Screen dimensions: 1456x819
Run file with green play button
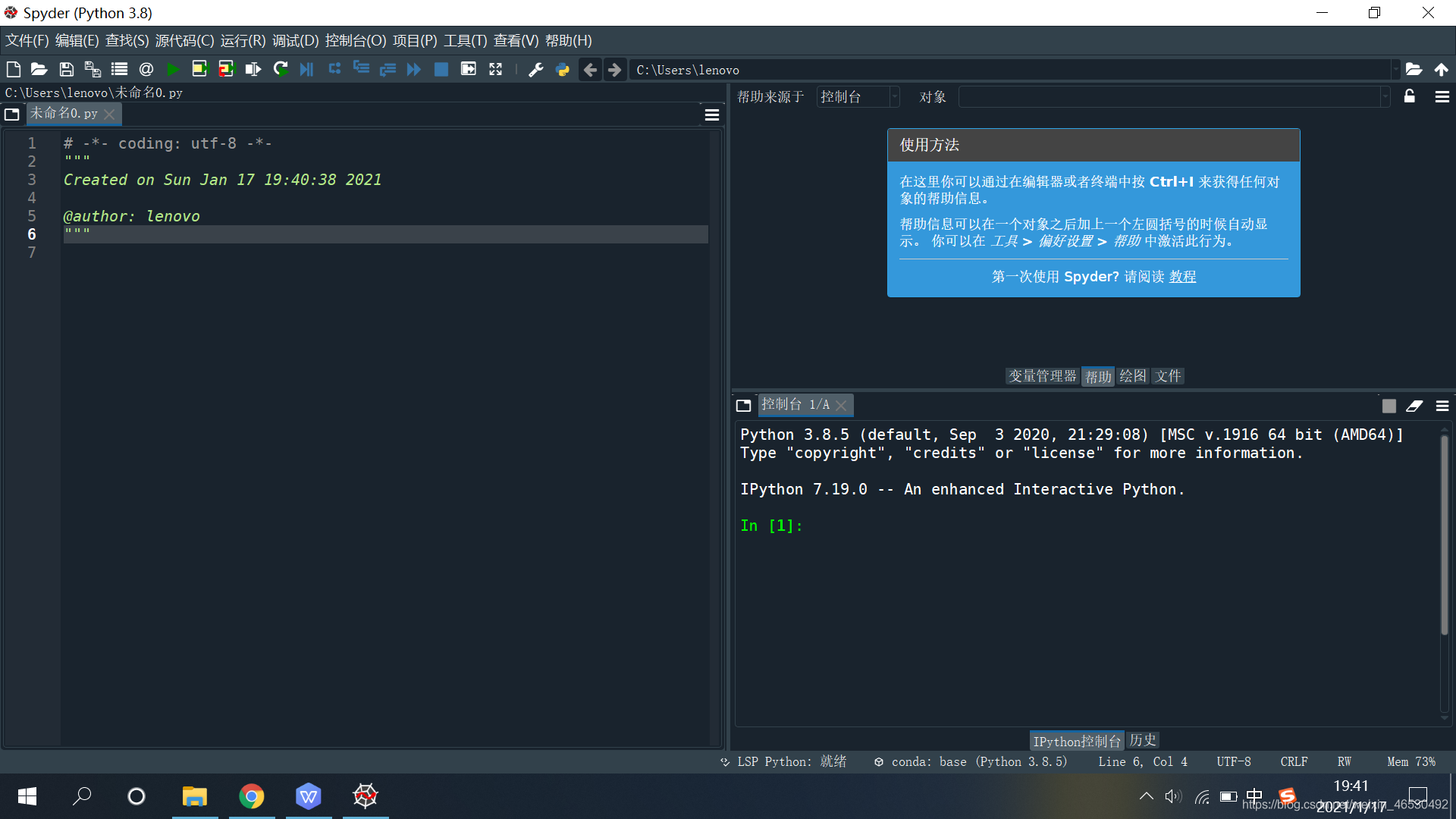pos(173,69)
